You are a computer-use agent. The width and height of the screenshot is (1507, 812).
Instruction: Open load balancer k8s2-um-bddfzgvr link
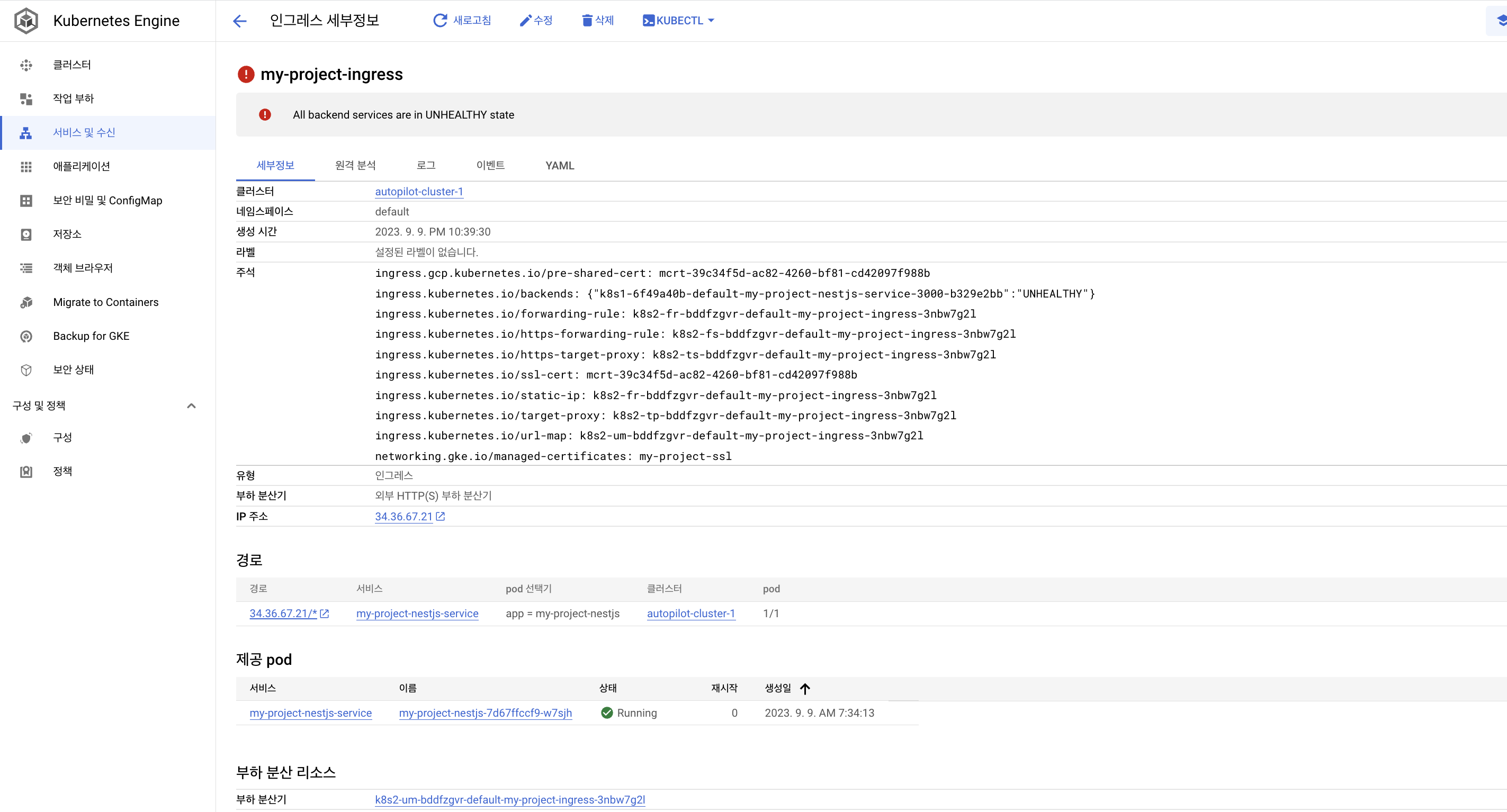pos(510,800)
